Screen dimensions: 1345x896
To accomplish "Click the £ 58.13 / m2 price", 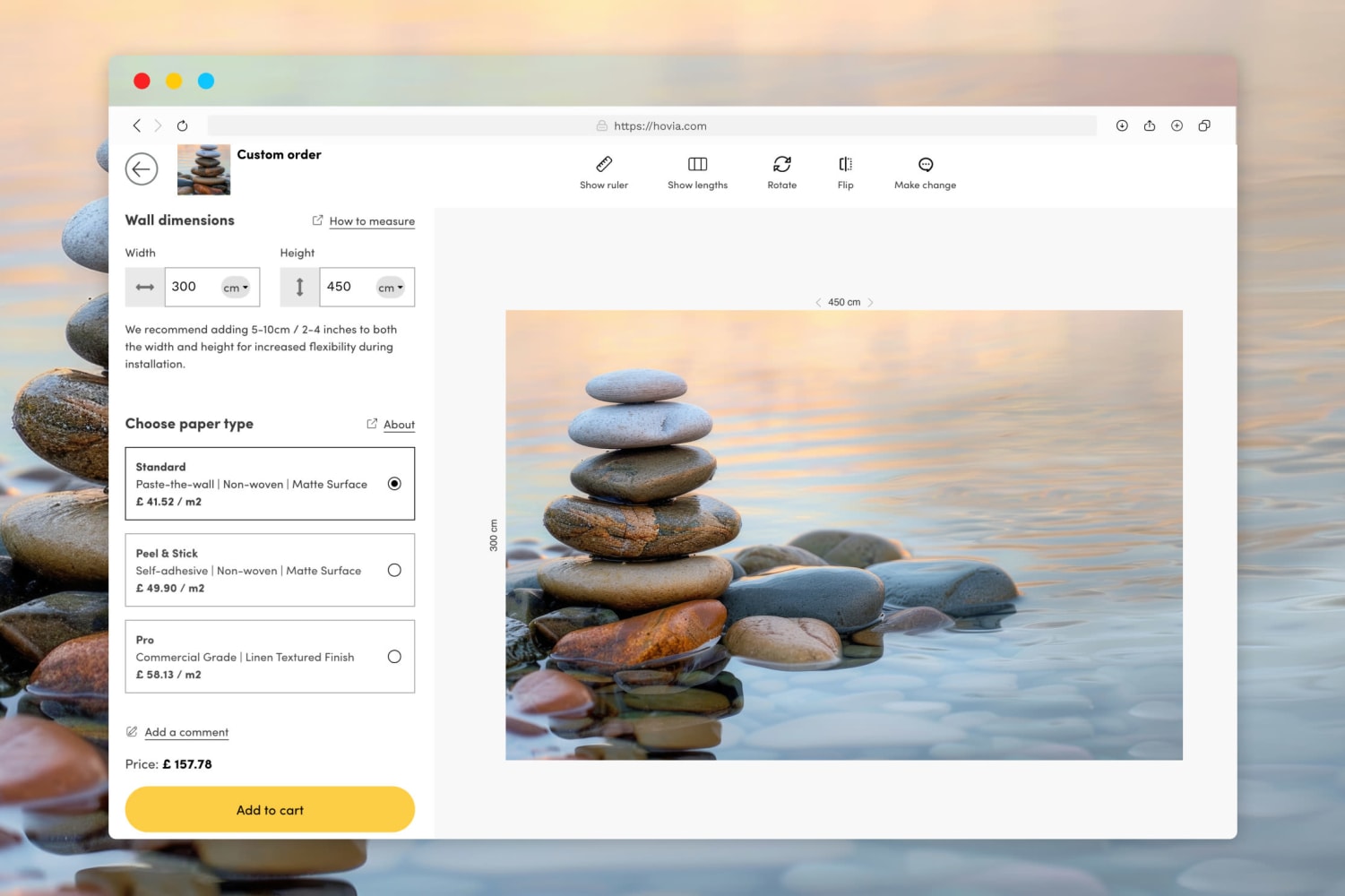I will (168, 675).
